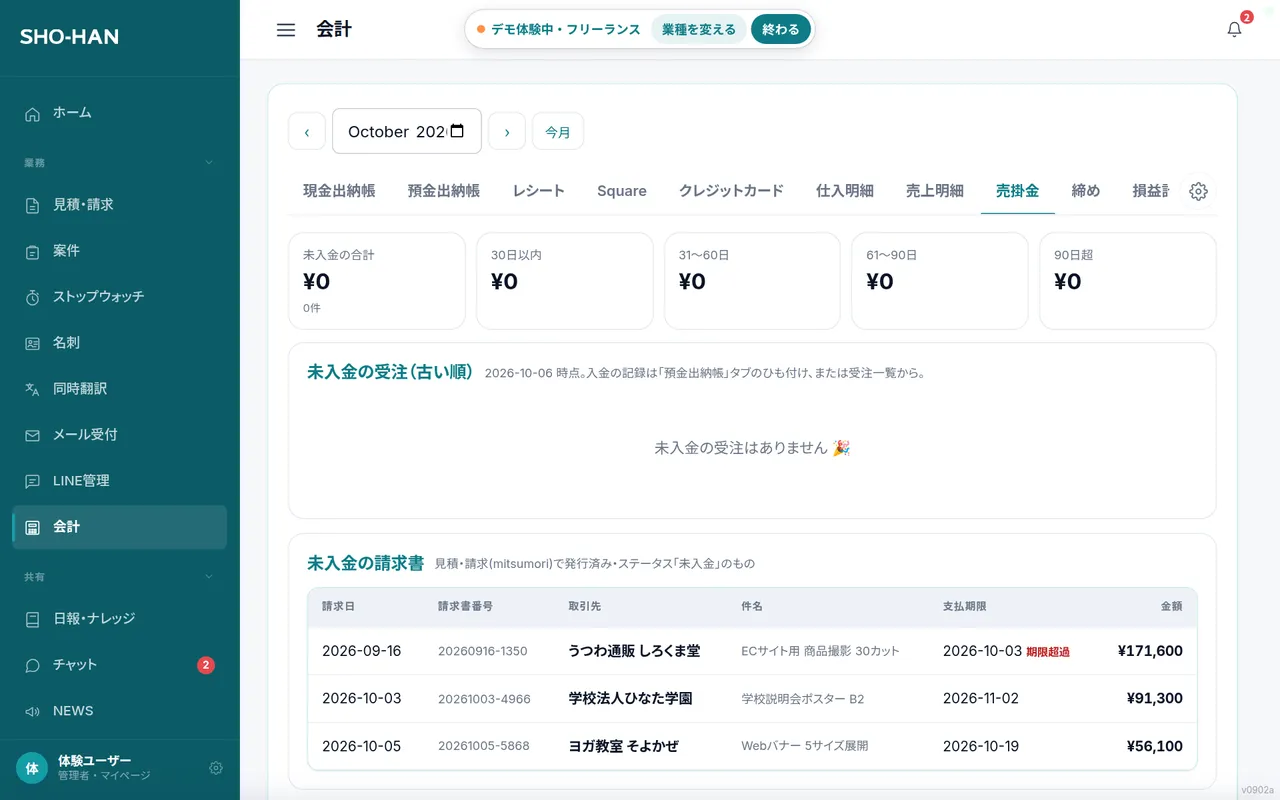Image resolution: width=1280 pixels, height=800 pixels.
Task: Switch to the 現金出納帳 tab
Action: point(339,191)
